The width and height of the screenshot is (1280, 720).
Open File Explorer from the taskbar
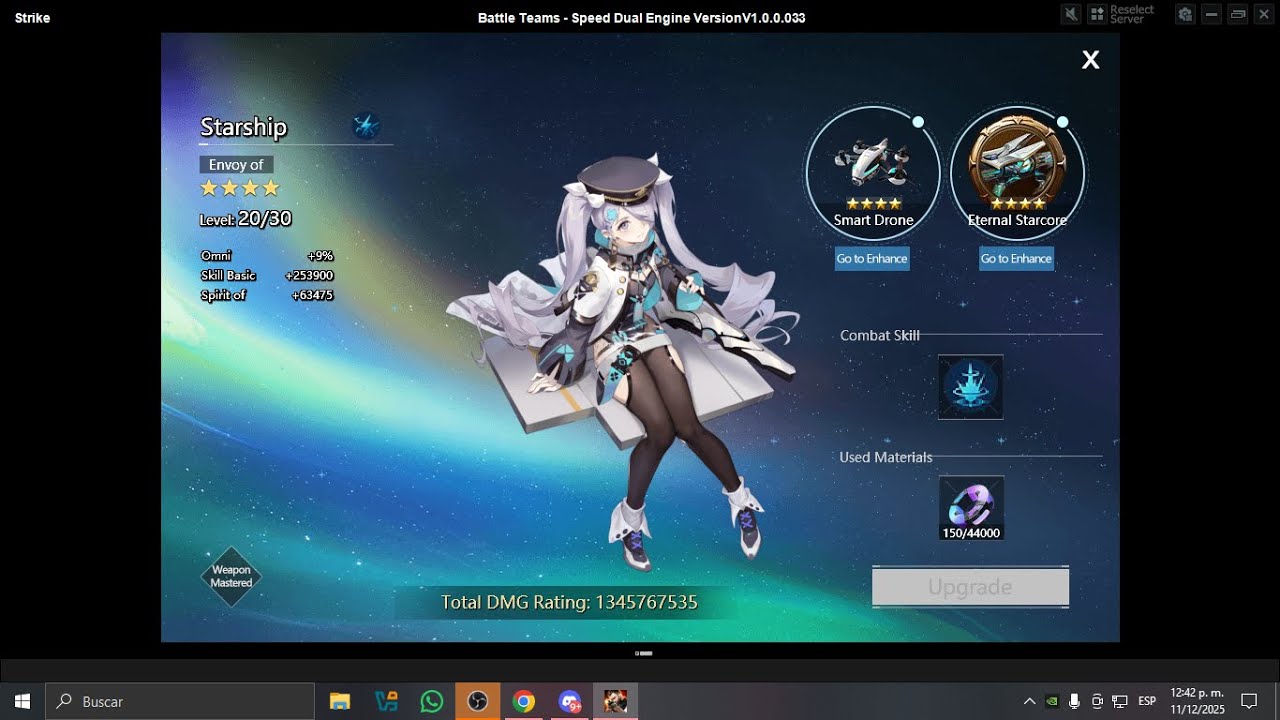(x=340, y=701)
